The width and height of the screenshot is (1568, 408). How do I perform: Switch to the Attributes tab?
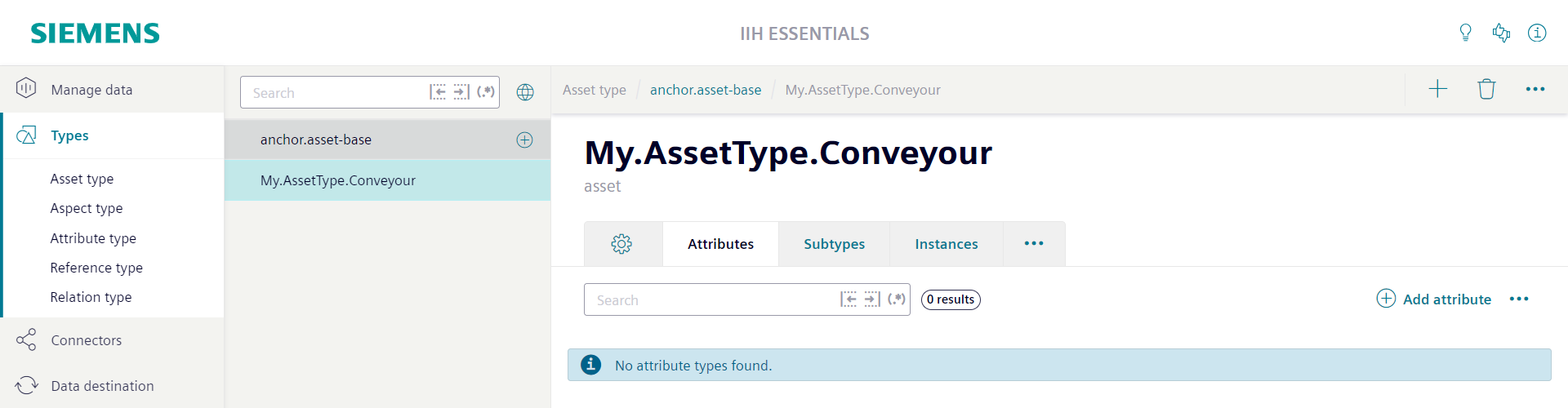pos(720,244)
